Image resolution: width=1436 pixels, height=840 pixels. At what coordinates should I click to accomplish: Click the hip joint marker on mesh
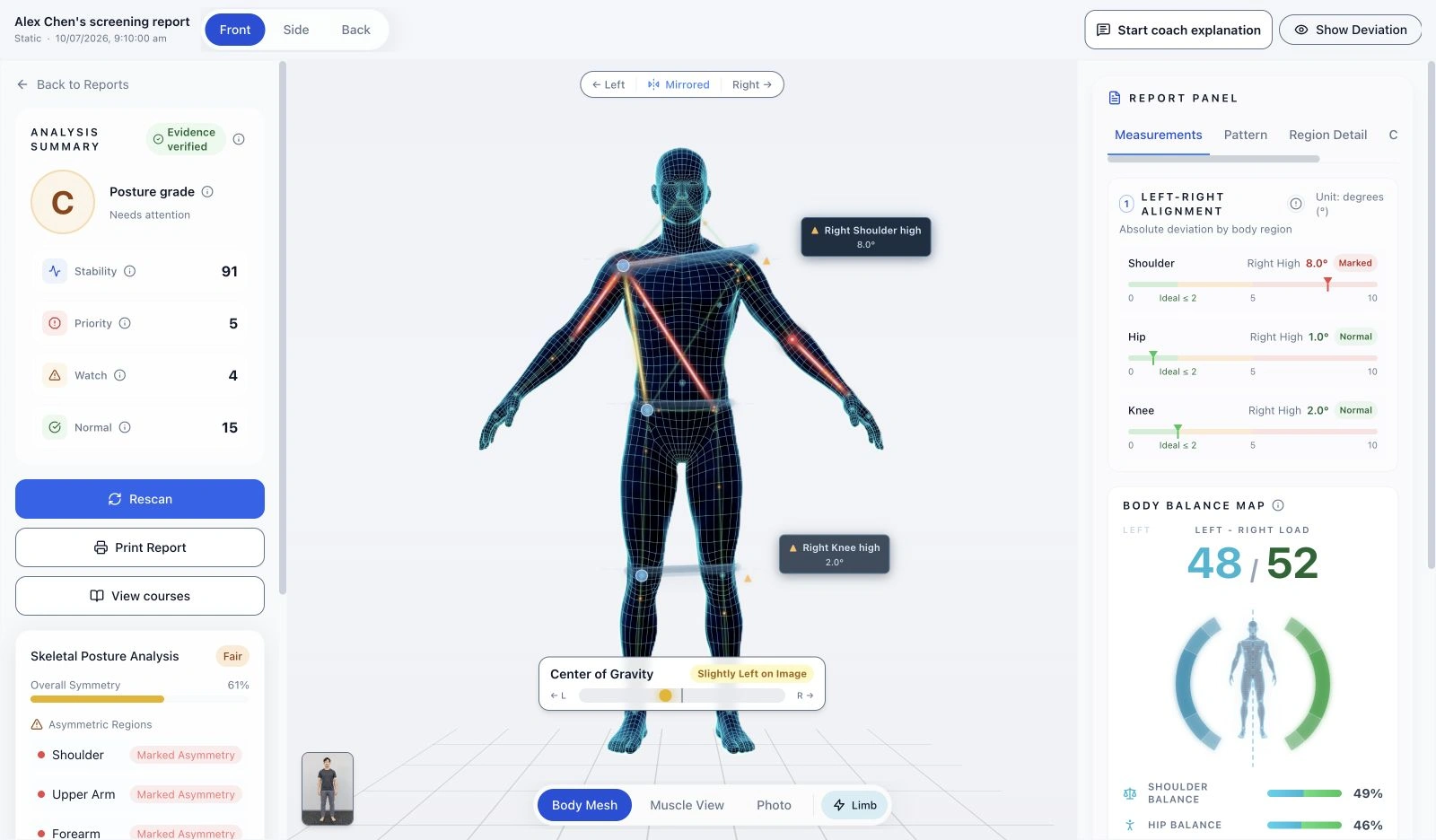click(x=647, y=410)
